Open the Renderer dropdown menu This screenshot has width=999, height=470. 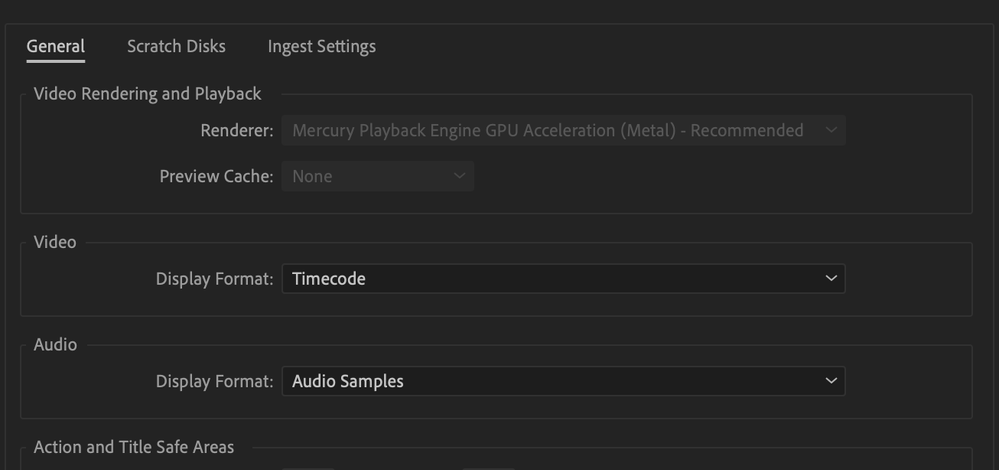562,130
